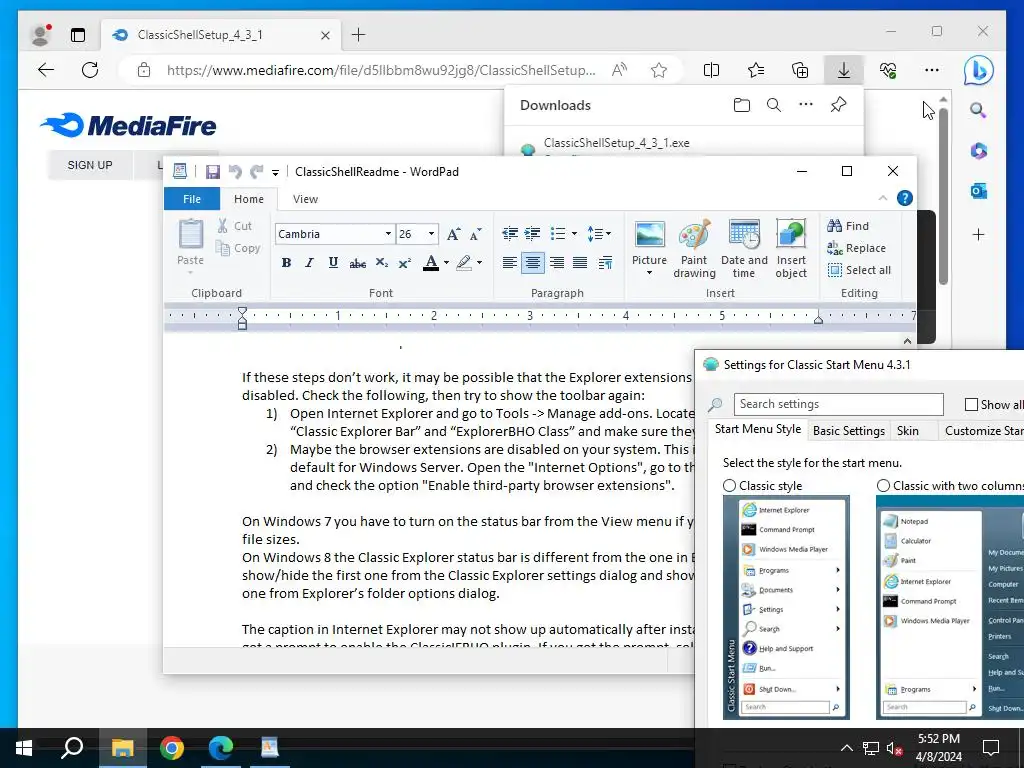Decrease paragraph indent
Screen dimensions: 1024x768
click(510, 233)
